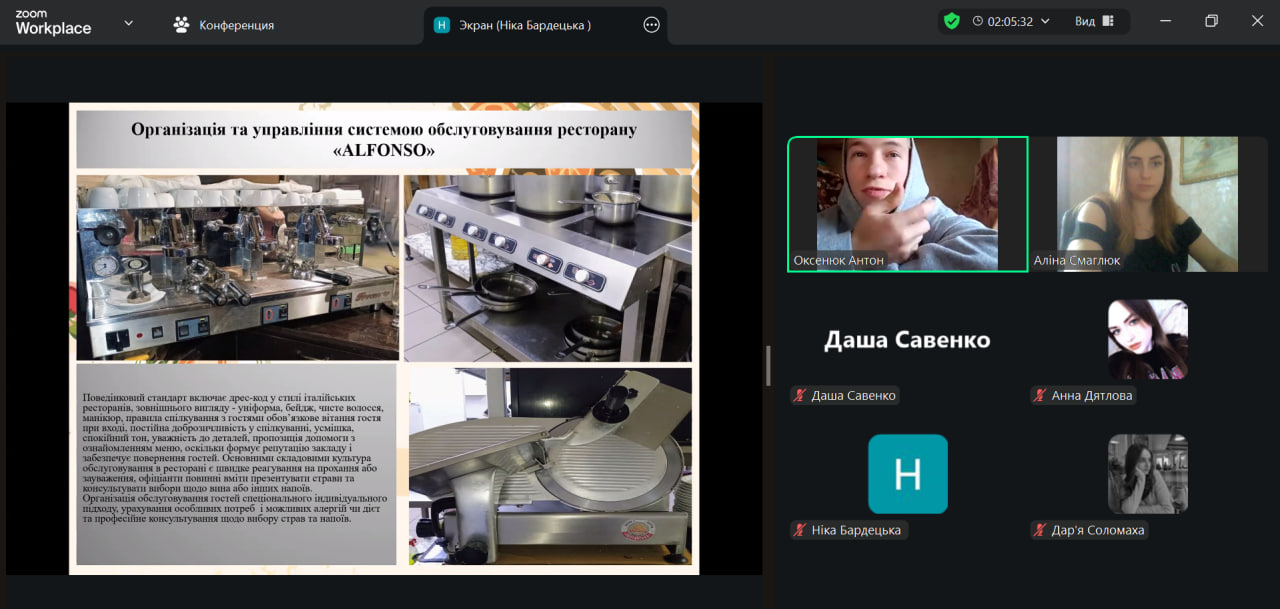Open the Вид layout menu
Image resolution: width=1280 pixels, height=609 pixels.
pos(1093,21)
